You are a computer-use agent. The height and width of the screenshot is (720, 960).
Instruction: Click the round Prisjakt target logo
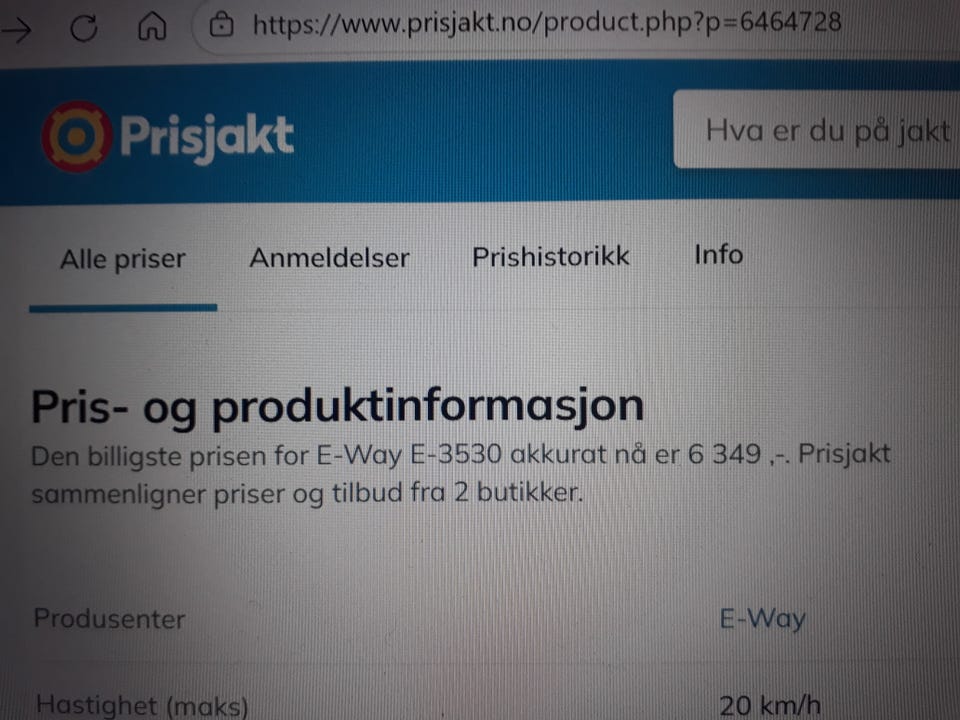77,137
